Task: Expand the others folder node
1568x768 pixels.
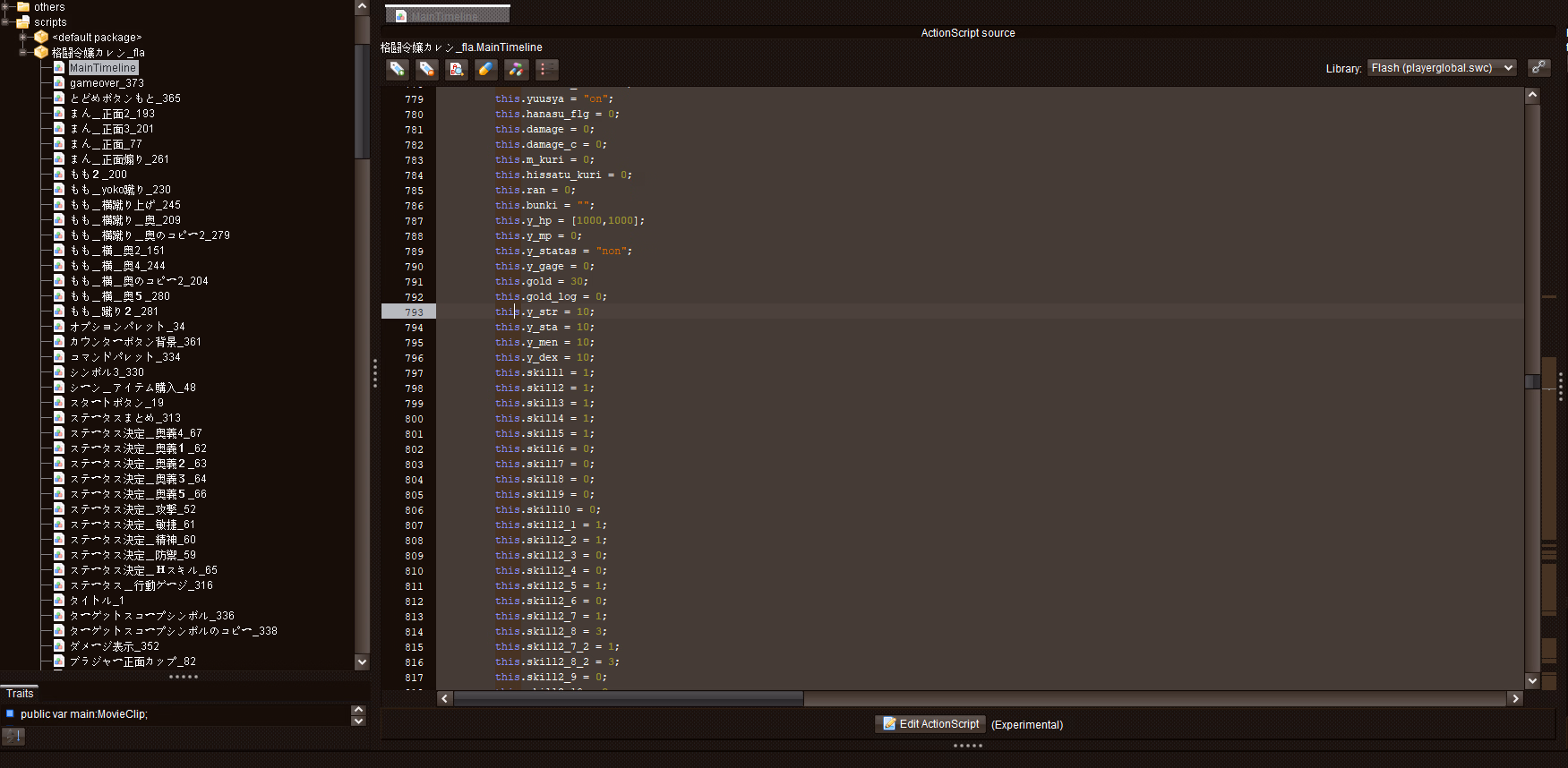Action: [x=5, y=6]
